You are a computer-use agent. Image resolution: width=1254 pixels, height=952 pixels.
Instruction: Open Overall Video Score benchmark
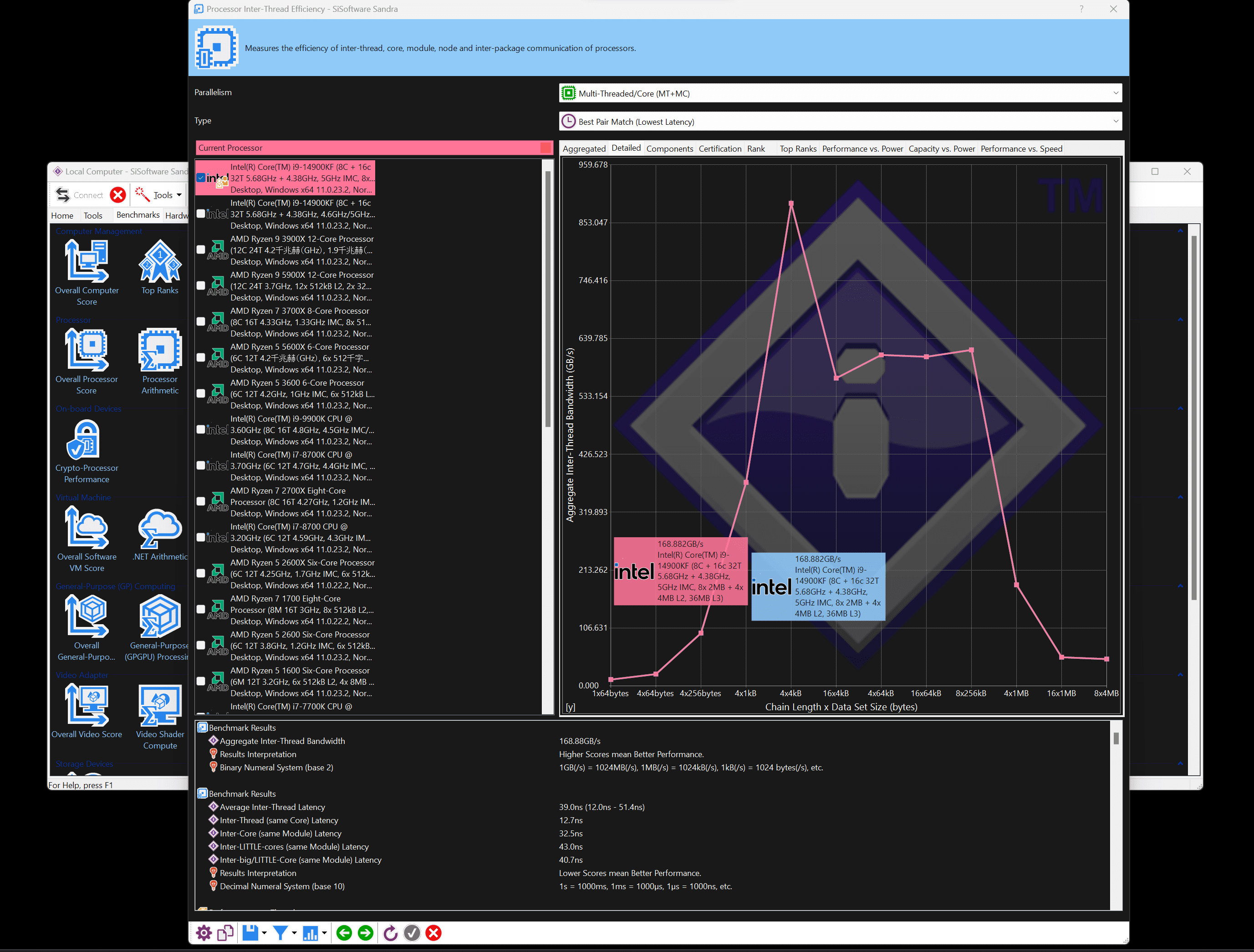pyautogui.click(x=87, y=711)
